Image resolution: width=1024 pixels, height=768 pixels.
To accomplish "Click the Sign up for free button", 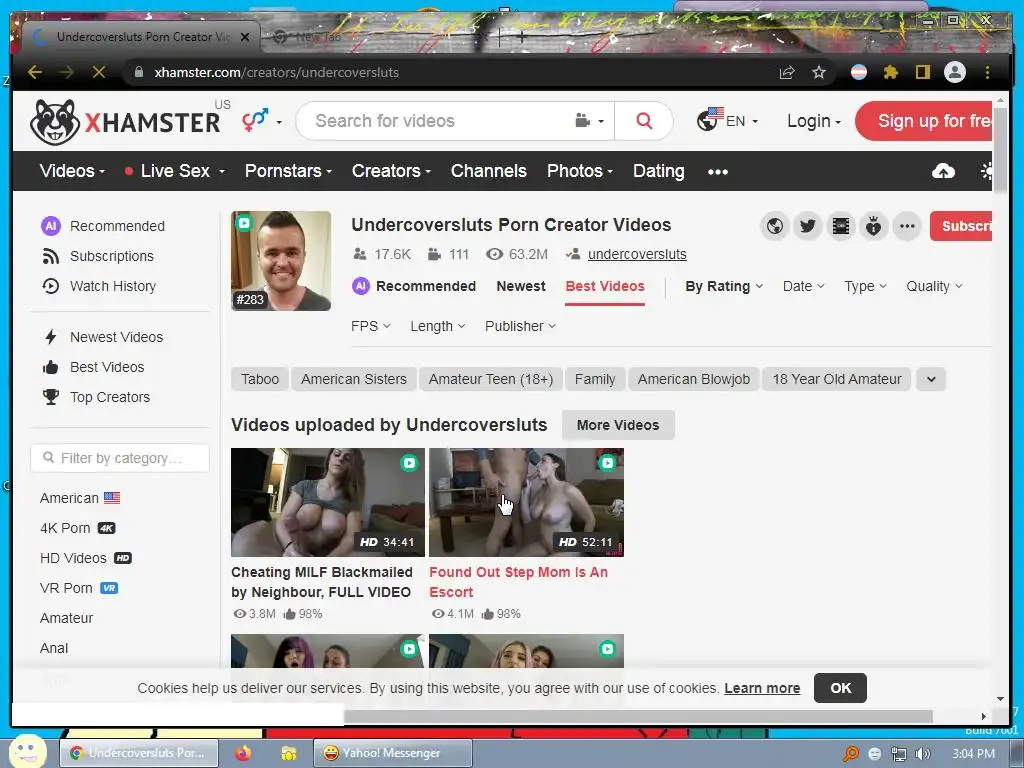I will pyautogui.click(x=923, y=121).
